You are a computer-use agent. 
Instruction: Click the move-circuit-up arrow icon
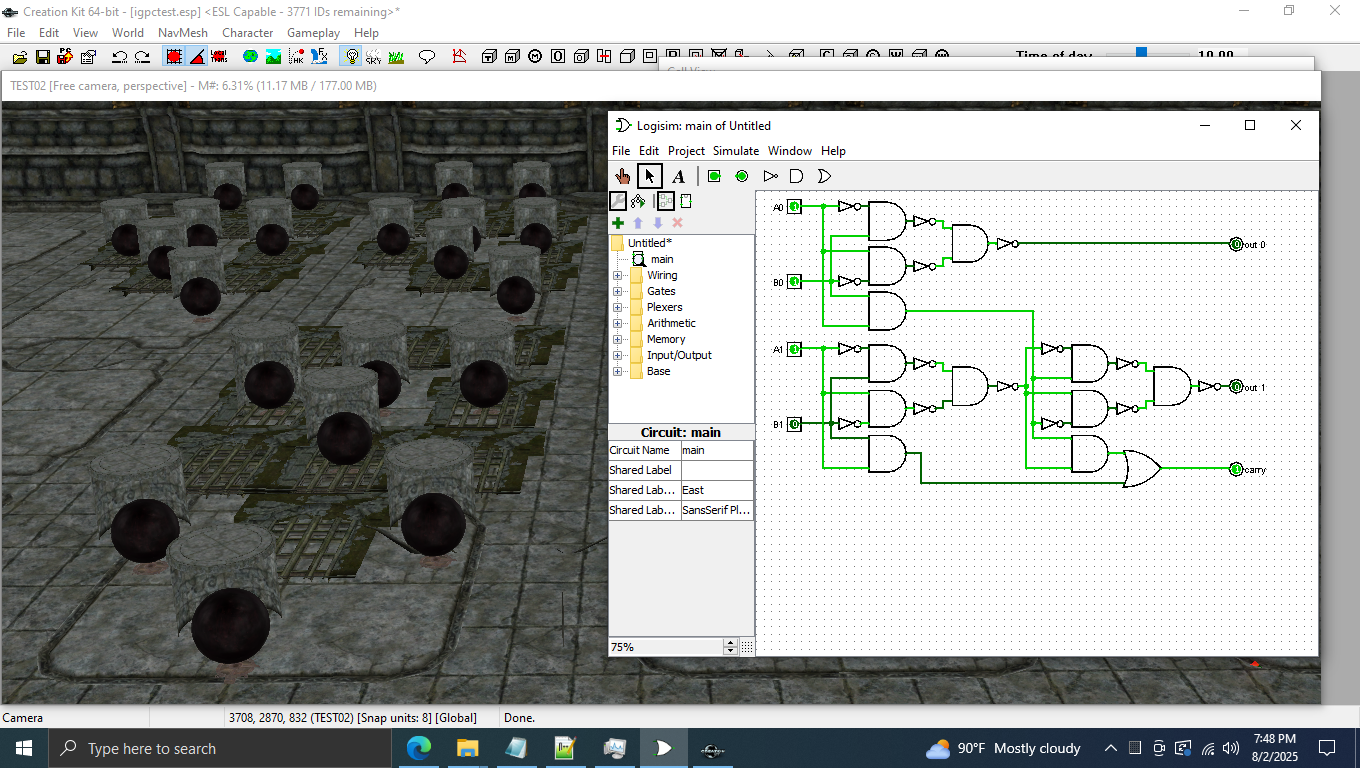(x=638, y=223)
